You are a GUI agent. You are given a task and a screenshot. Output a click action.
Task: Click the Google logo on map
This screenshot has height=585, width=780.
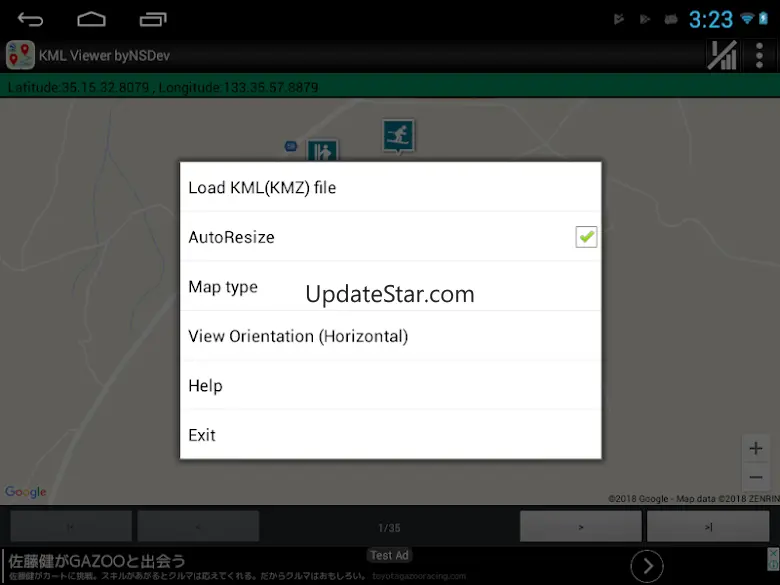26,491
